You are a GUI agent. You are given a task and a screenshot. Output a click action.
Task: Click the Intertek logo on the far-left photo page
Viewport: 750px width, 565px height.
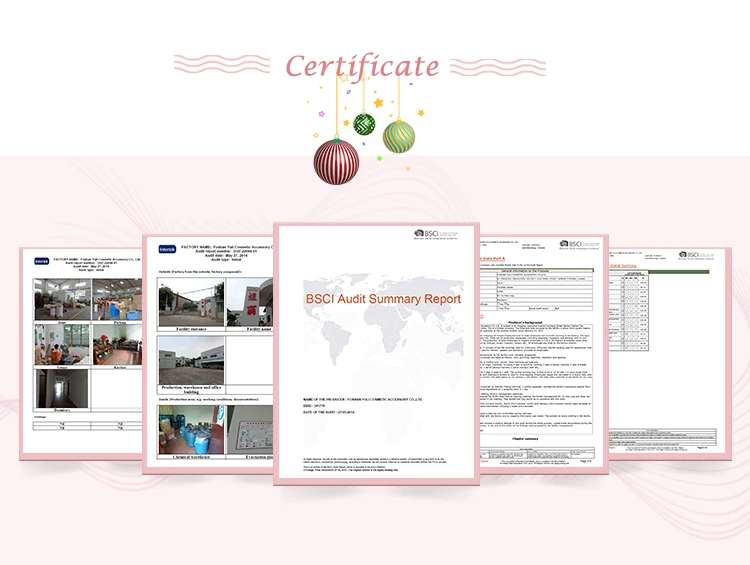(42, 261)
